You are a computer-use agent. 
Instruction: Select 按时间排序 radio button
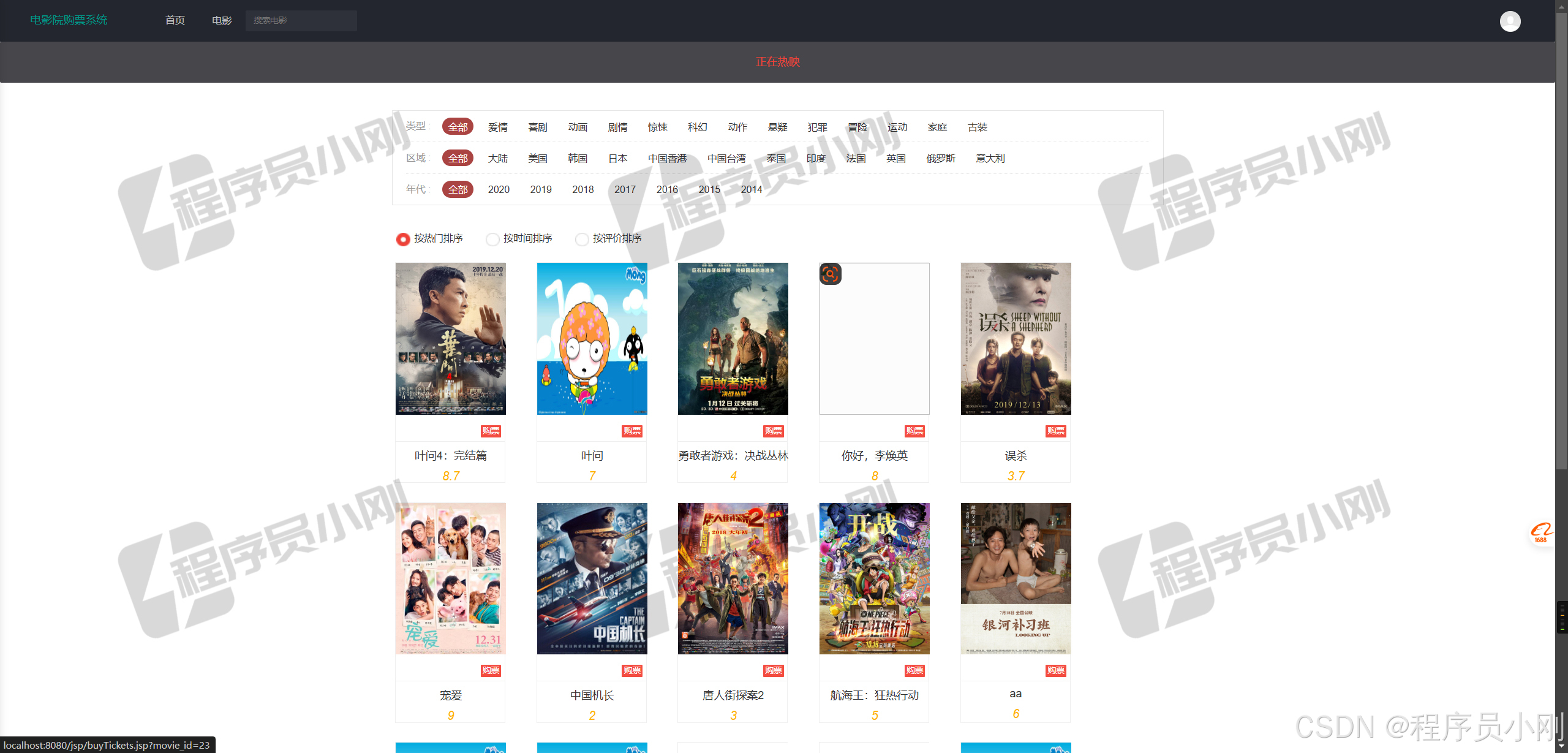tap(492, 239)
